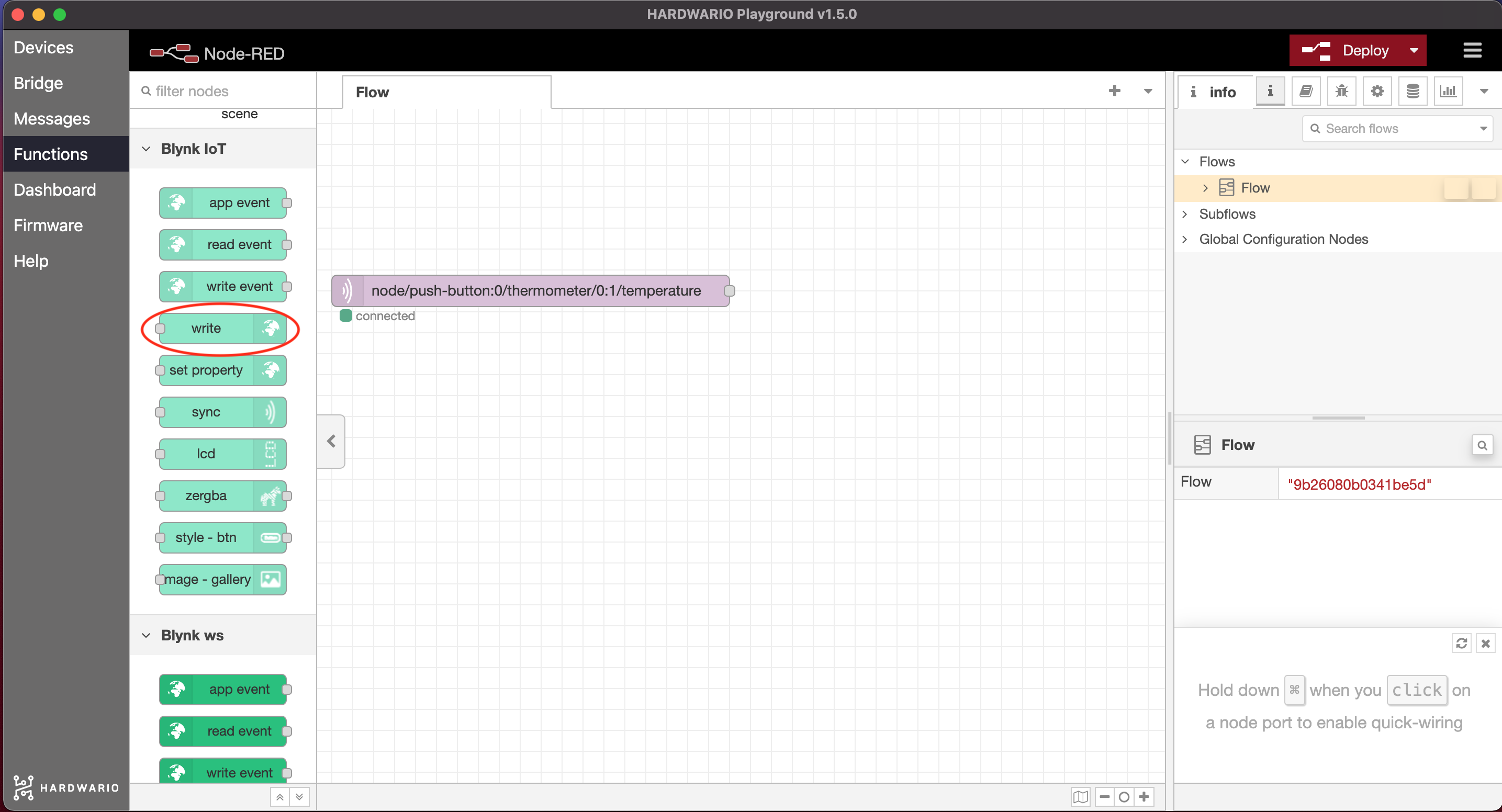Image resolution: width=1502 pixels, height=812 pixels.
Task: Select the image - gallery palette node
Action: 223,579
